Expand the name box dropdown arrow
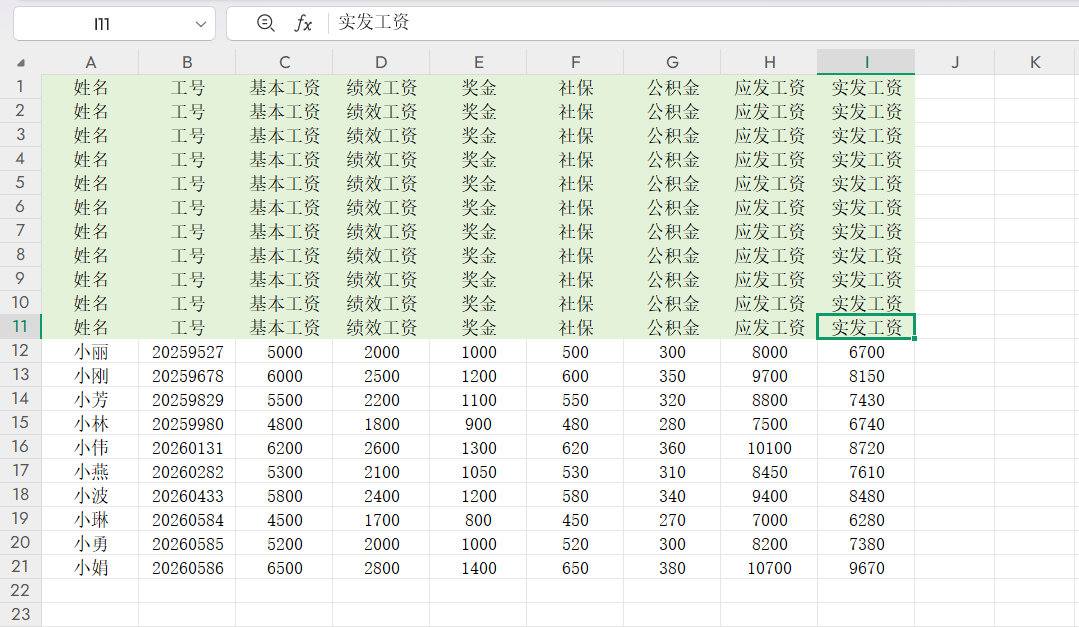 click(200, 23)
